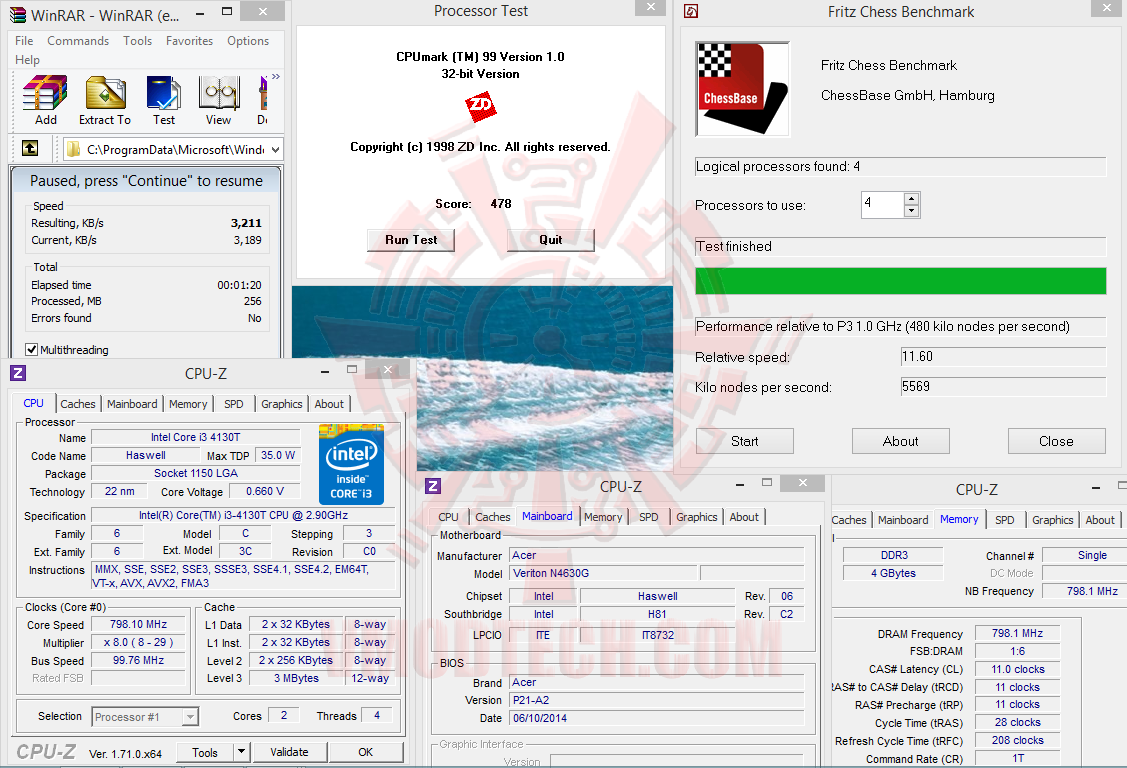Open the CPU-Z Tools dropdown arrow
Image resolution: width=1127 pixels, height=768 pixels.
click(242, 752)
